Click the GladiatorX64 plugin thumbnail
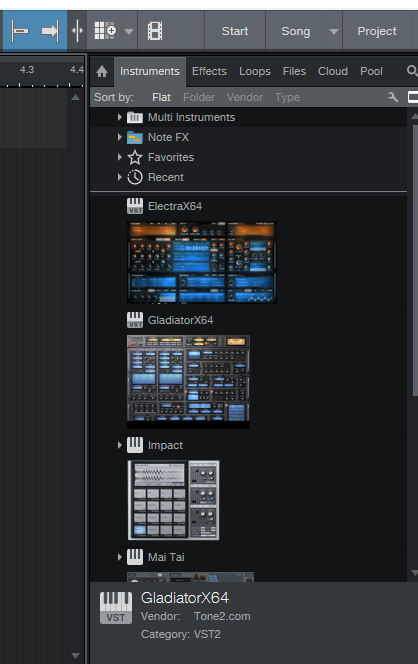 click(x=188, y=382)
